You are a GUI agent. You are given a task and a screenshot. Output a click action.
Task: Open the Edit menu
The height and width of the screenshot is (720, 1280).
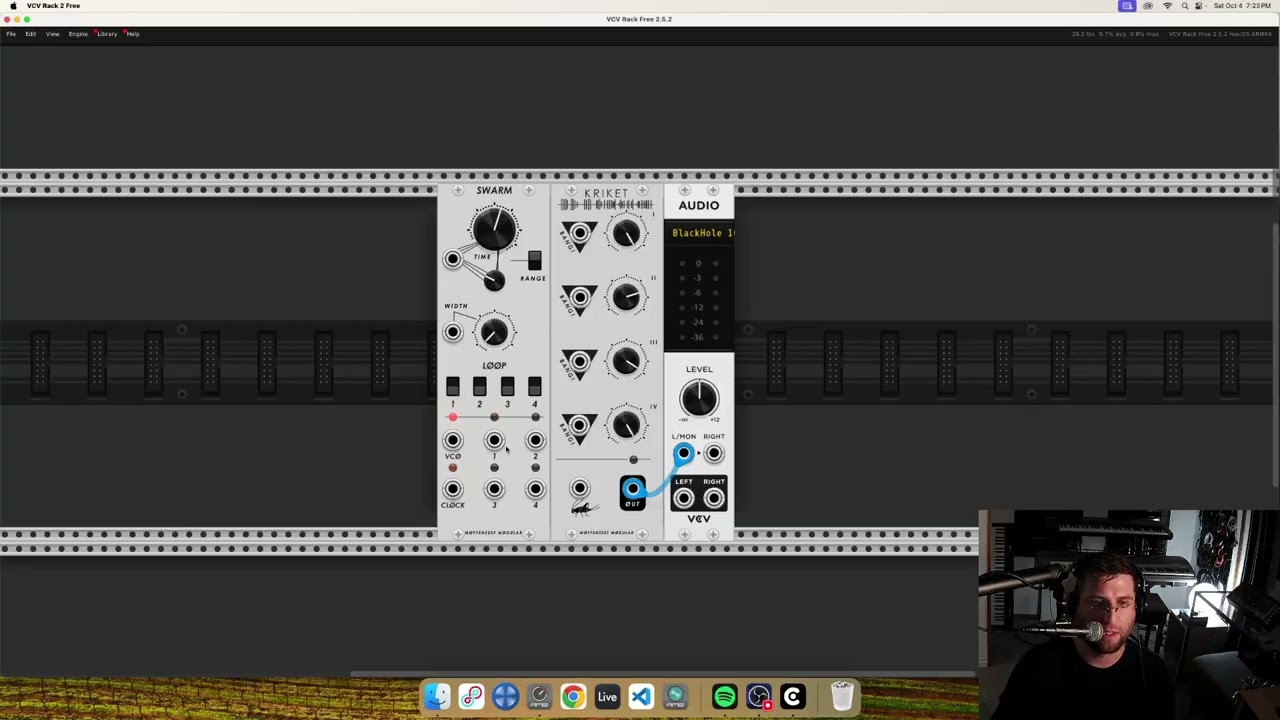click(31, 34)
